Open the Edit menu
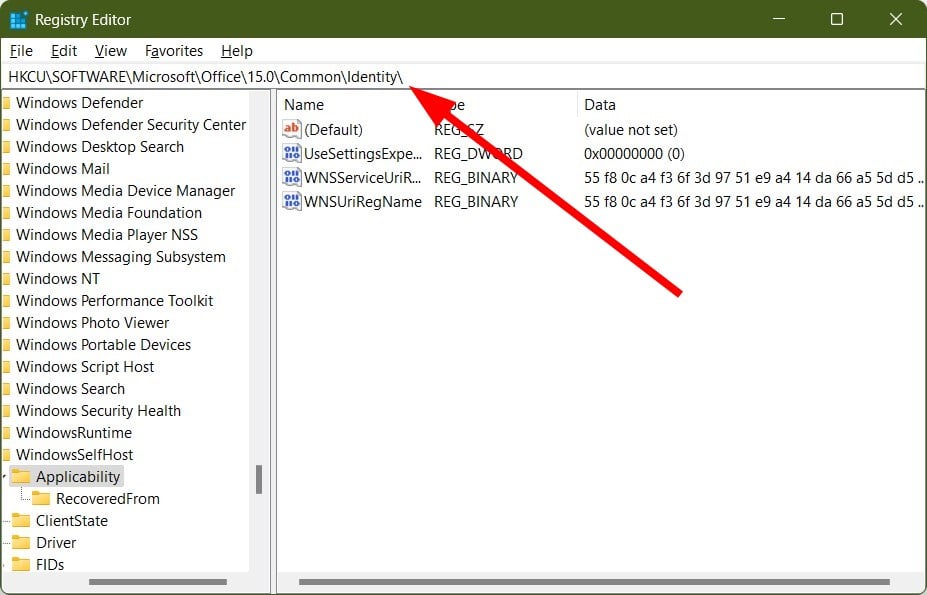Screen dimensions: 927x595 (64, 51)
